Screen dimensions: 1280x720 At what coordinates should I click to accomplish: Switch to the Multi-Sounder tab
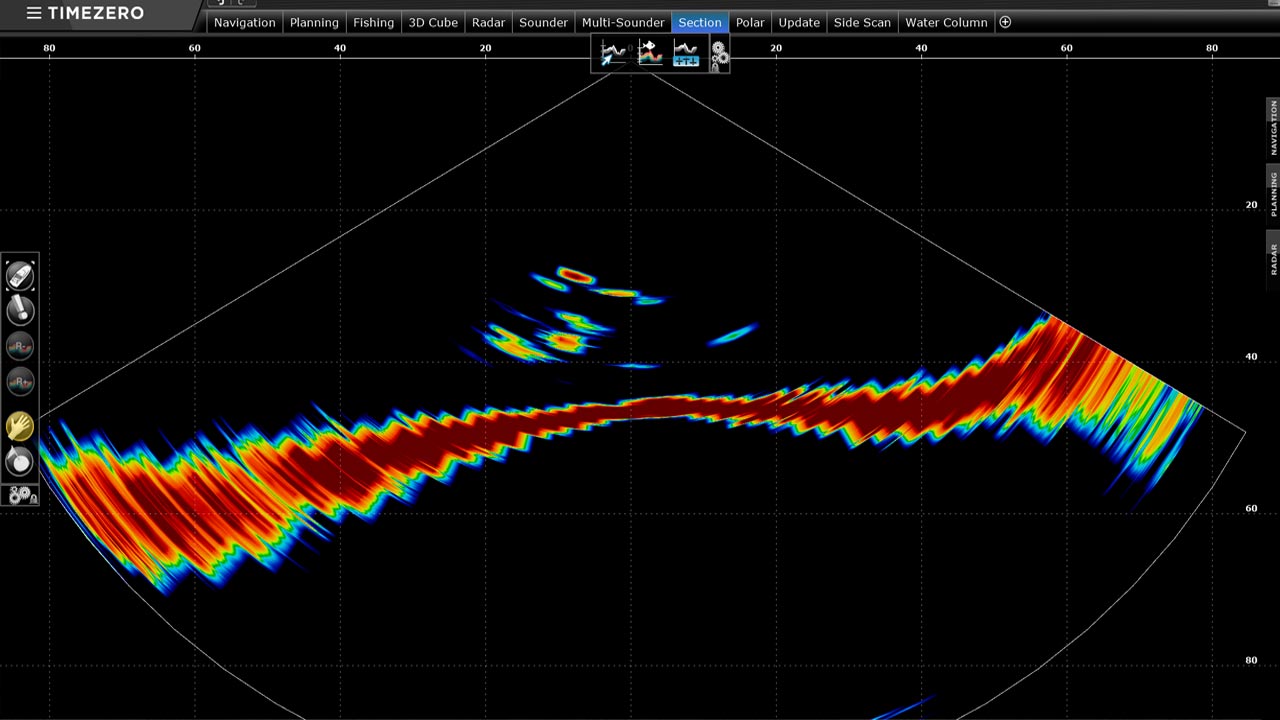(x=623, y=22)
